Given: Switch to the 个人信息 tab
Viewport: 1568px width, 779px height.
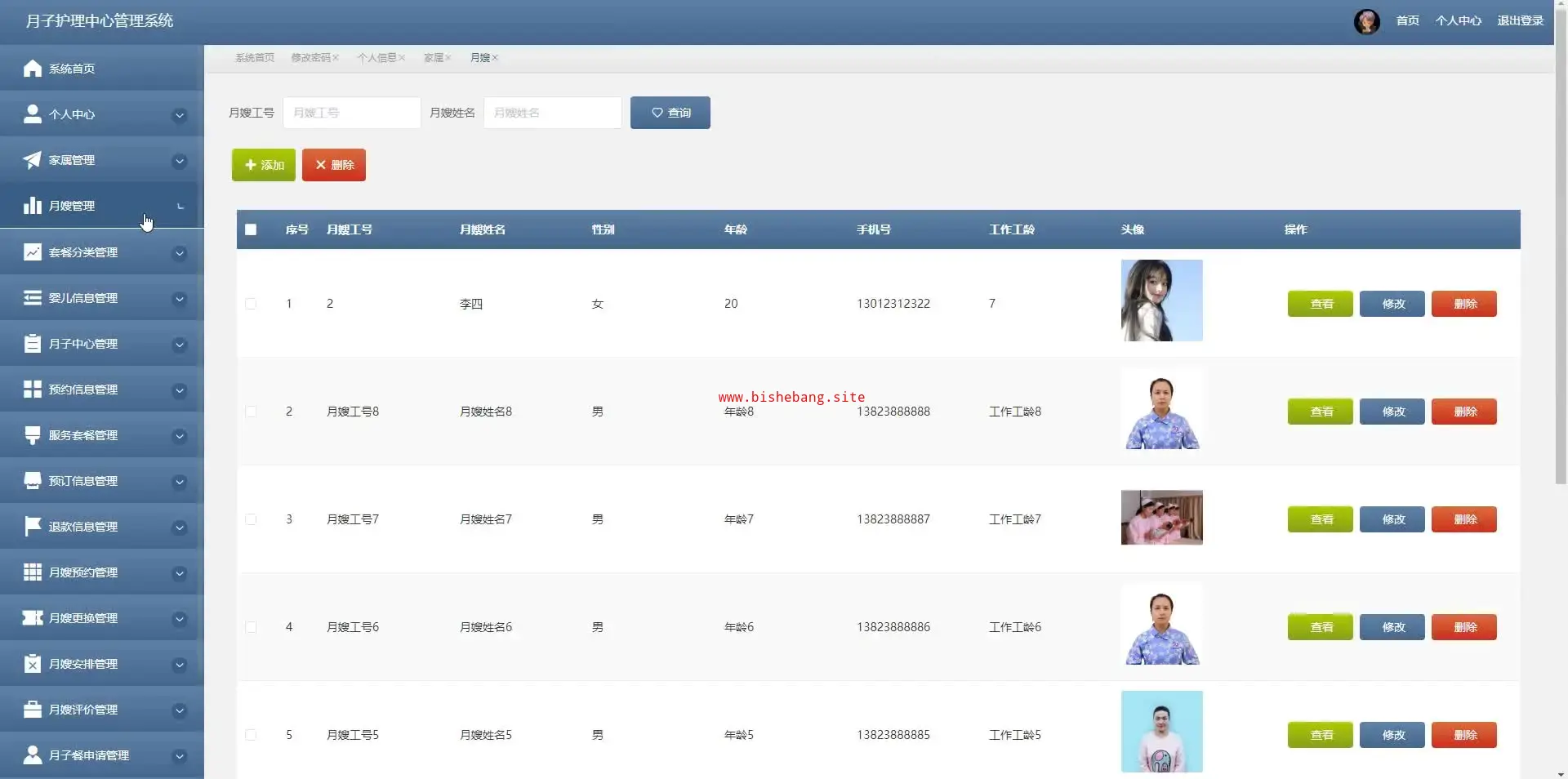Looking at the screenshot, I should pyautogui.click(x=376, y=58).
